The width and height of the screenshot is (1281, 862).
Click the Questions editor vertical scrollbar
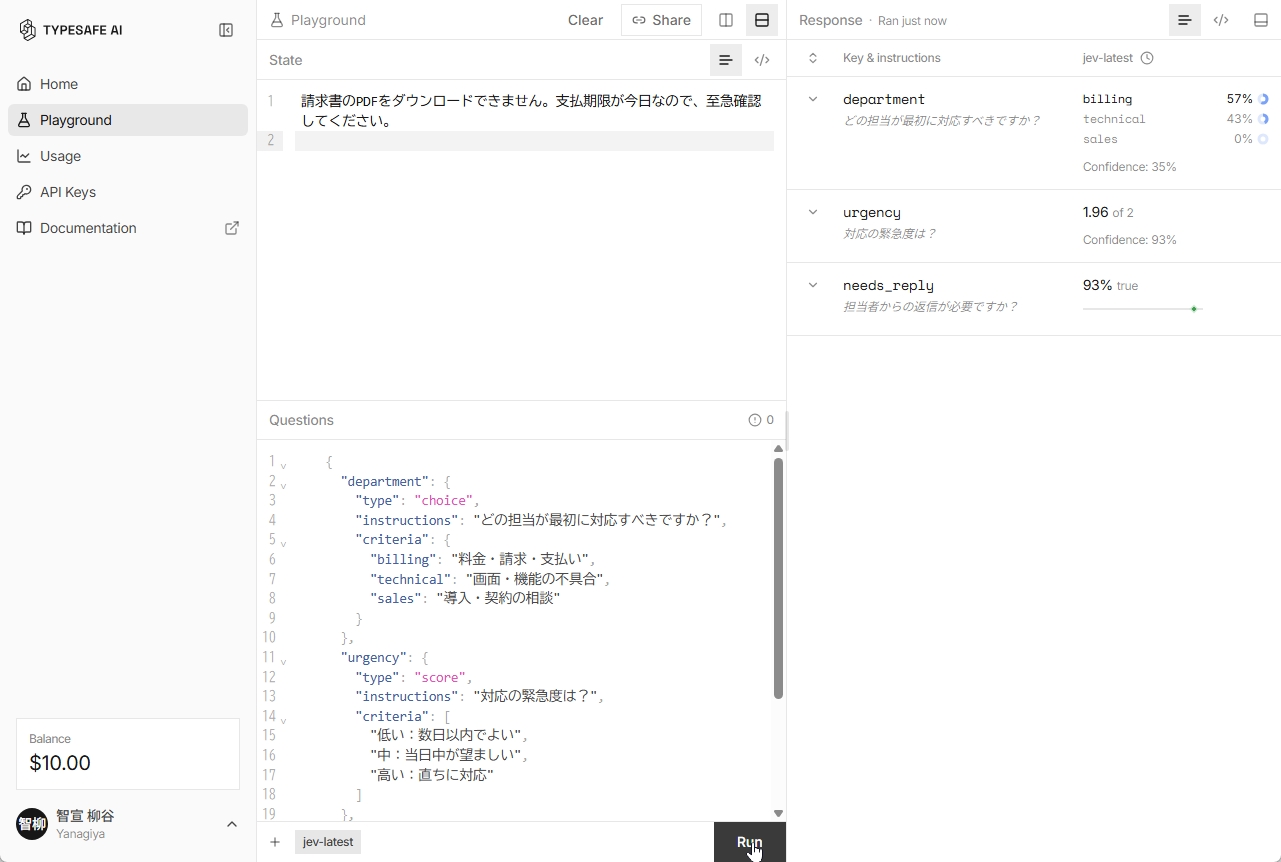[x=778, y=578]
